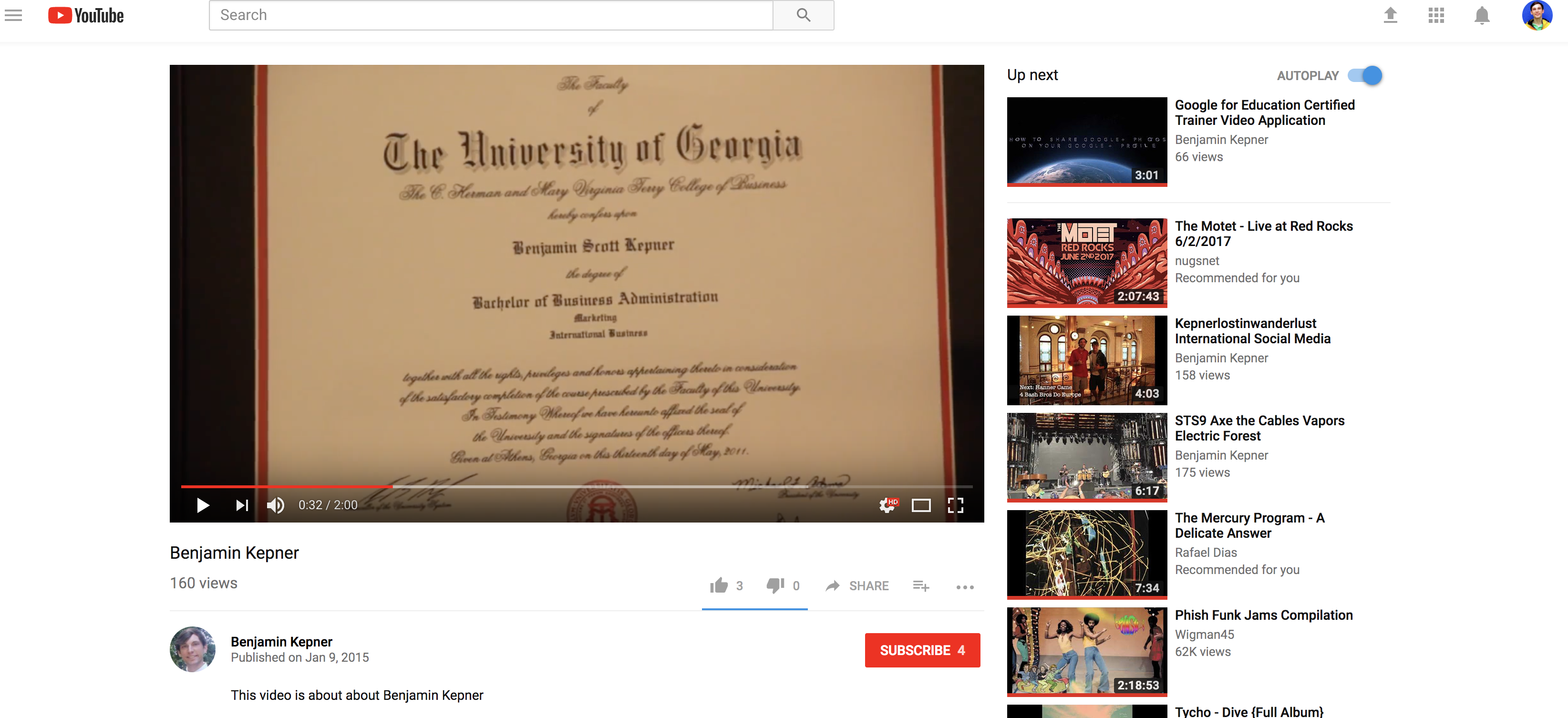Open the hamburger guide menu

click(x=13, y=15)
